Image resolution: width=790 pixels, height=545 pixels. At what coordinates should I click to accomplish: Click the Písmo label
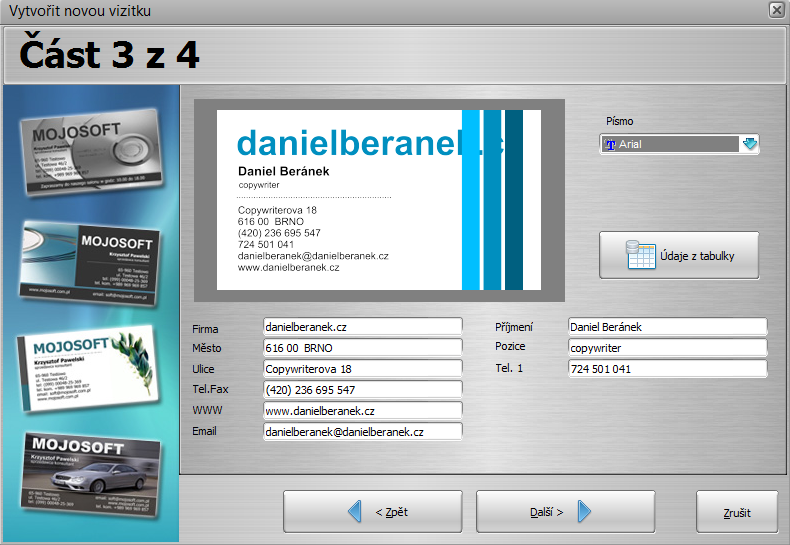[619, 121]
